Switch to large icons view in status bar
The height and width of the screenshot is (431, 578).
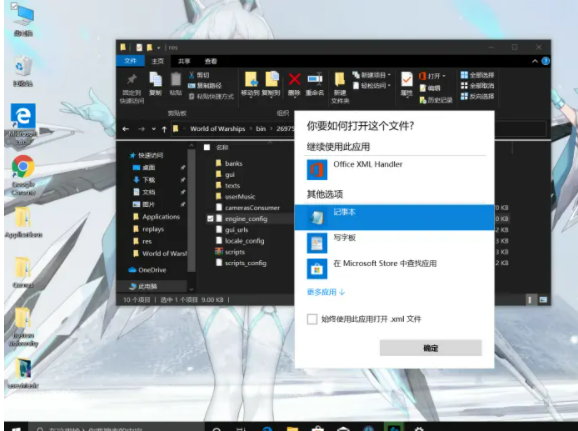tap(543, 300)
